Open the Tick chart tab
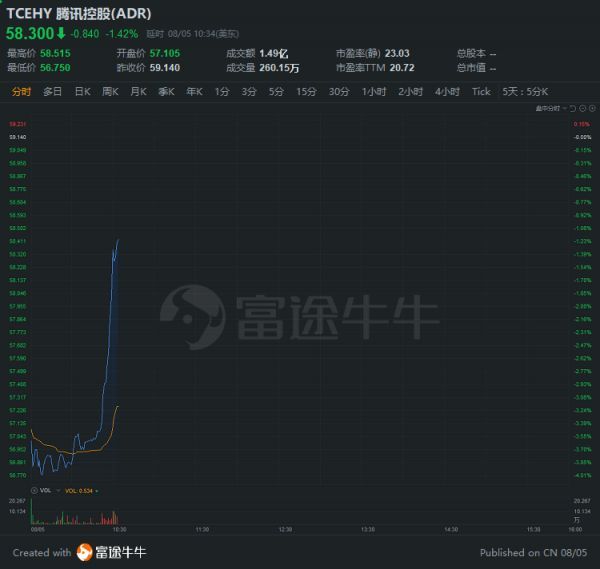Screen dimensions: 600x569 pyautogui.click(x=481, y=92)
